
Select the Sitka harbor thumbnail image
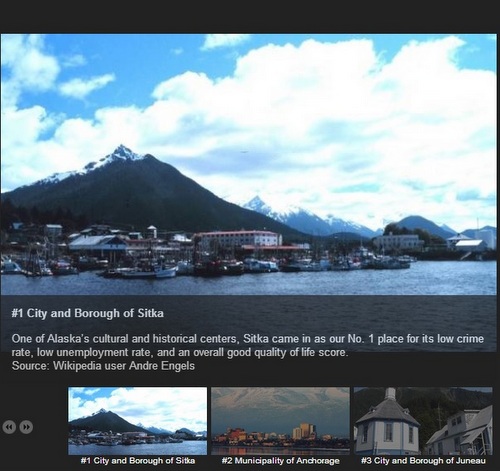pos(137,421)
